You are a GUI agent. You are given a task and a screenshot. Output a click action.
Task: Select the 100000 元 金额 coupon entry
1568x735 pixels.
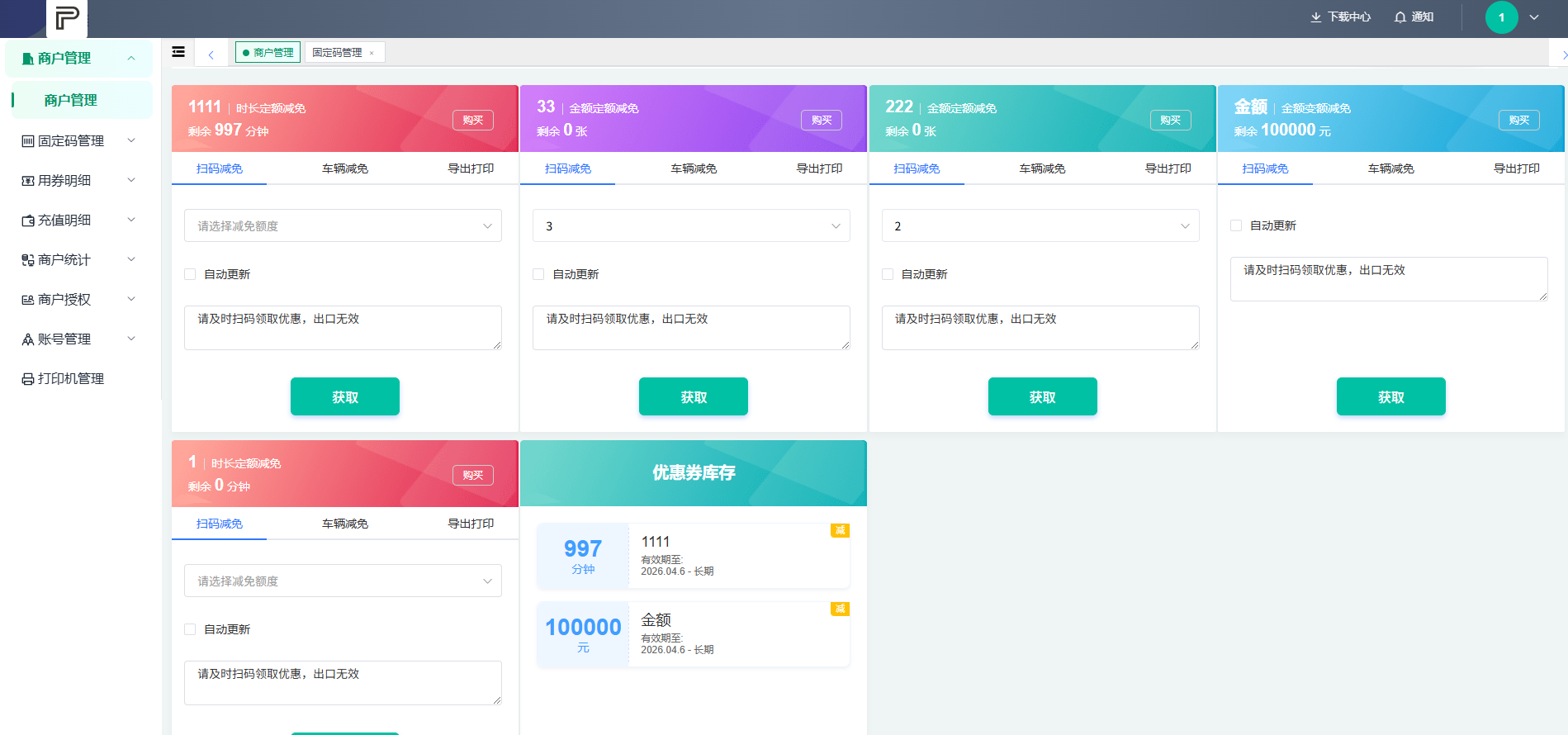694,634
